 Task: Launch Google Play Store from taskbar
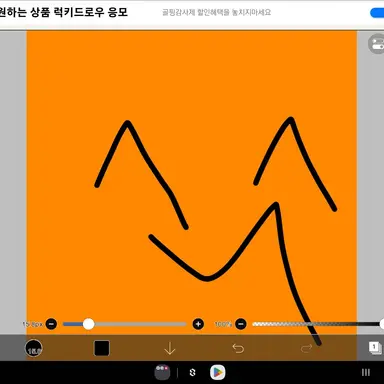point(217,372)
